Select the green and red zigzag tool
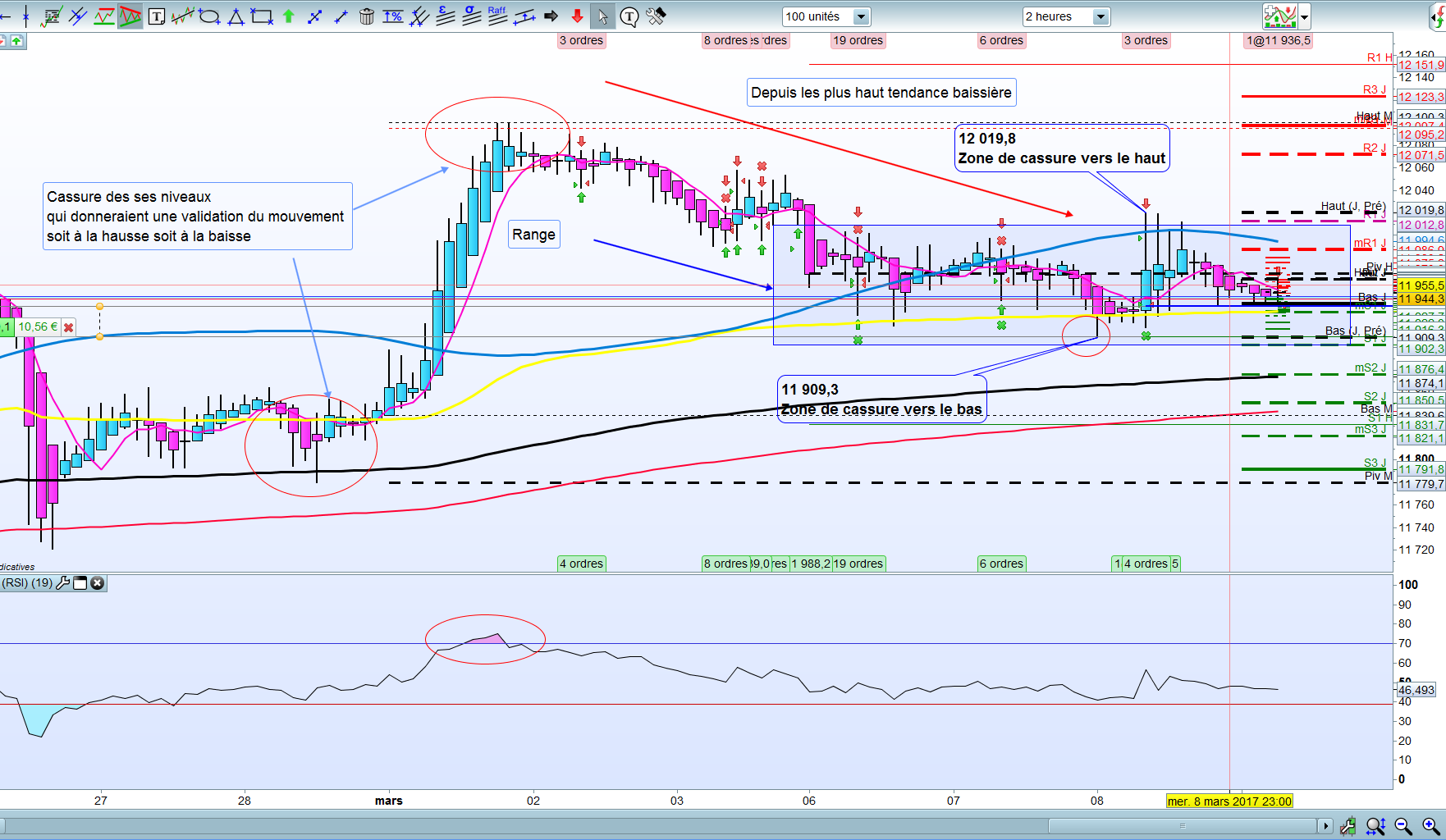Image resolution: width=1446 pixels, height=840 pixels. (104, 16)
